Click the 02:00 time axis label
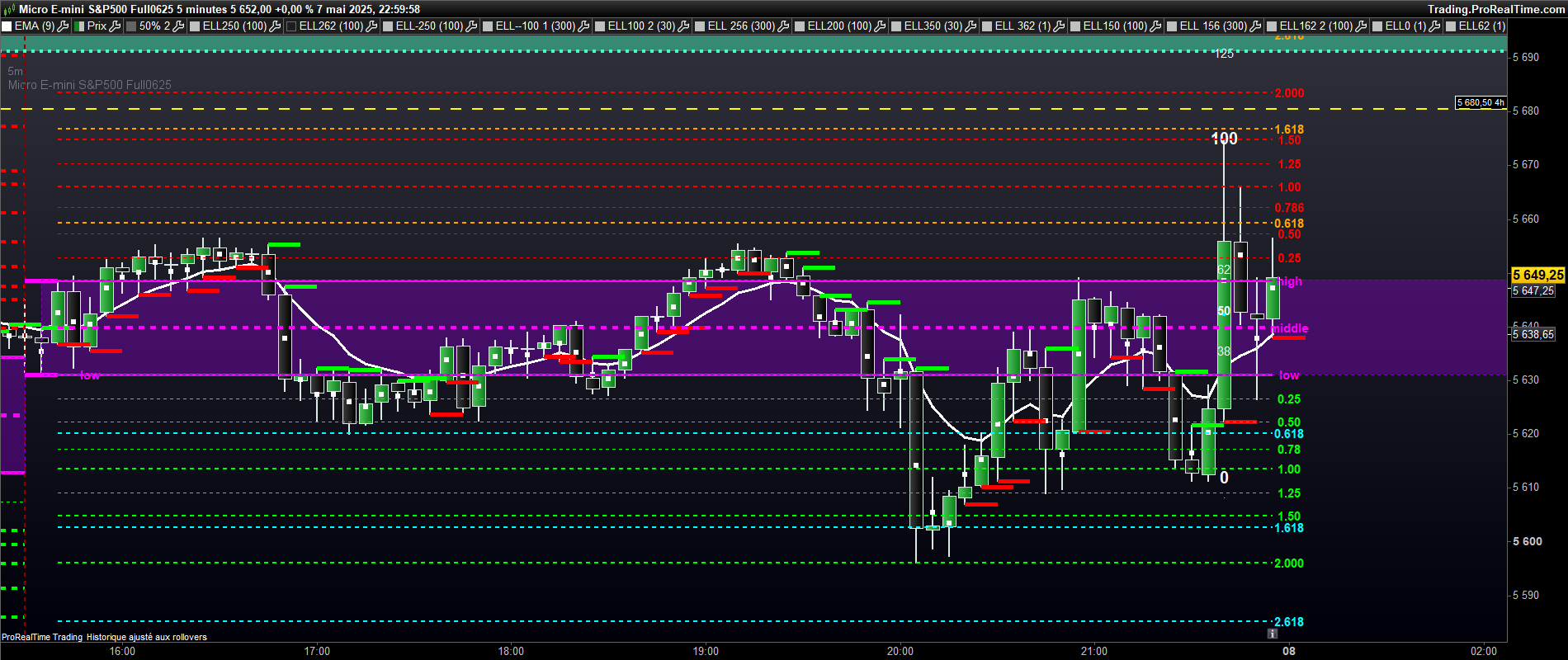The width and height of the screenshot is (1568, 660). click(1484, 651)
